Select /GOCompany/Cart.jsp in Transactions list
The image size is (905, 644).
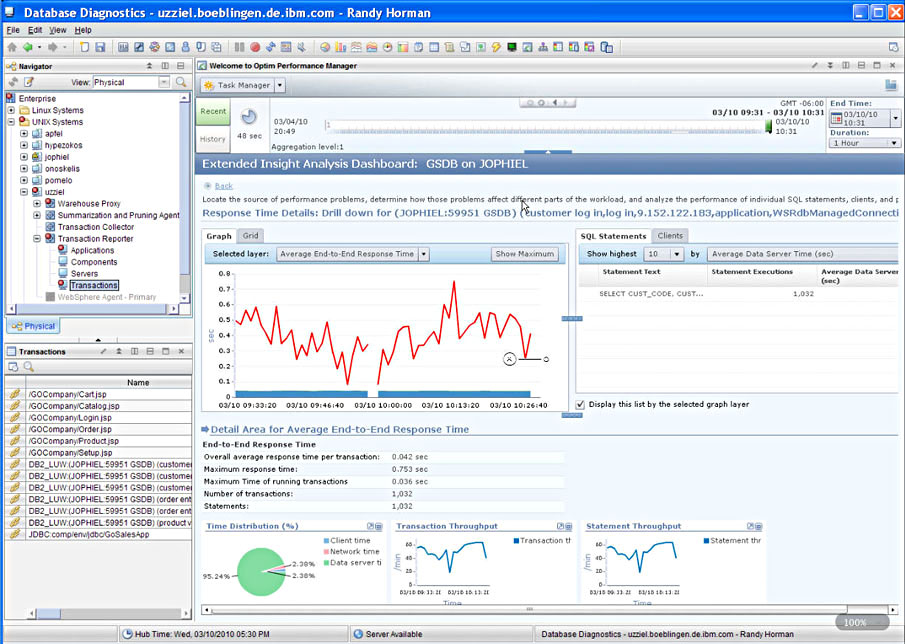[66, 394]
